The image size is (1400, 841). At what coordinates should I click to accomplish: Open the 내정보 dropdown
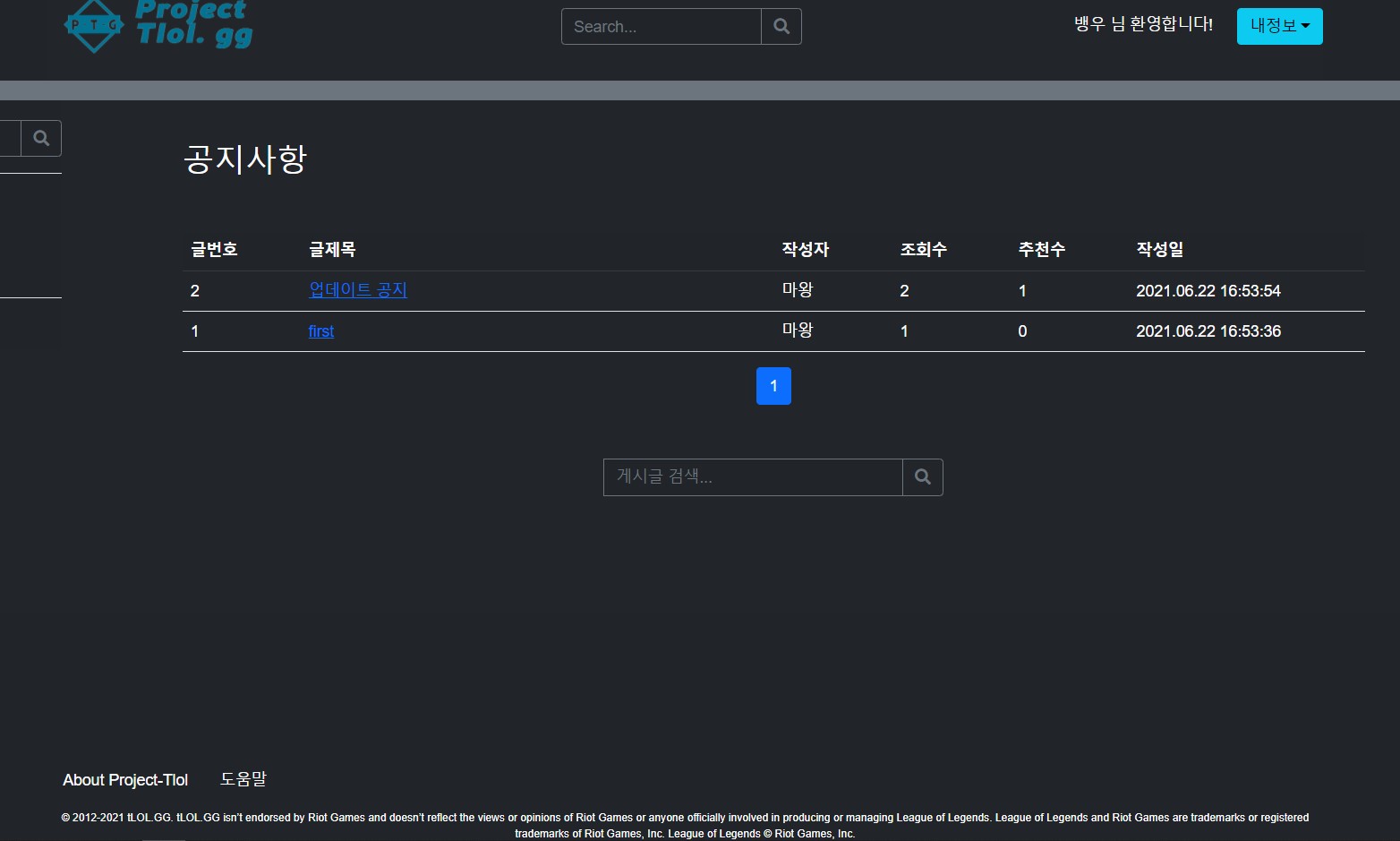[1280, 26]
